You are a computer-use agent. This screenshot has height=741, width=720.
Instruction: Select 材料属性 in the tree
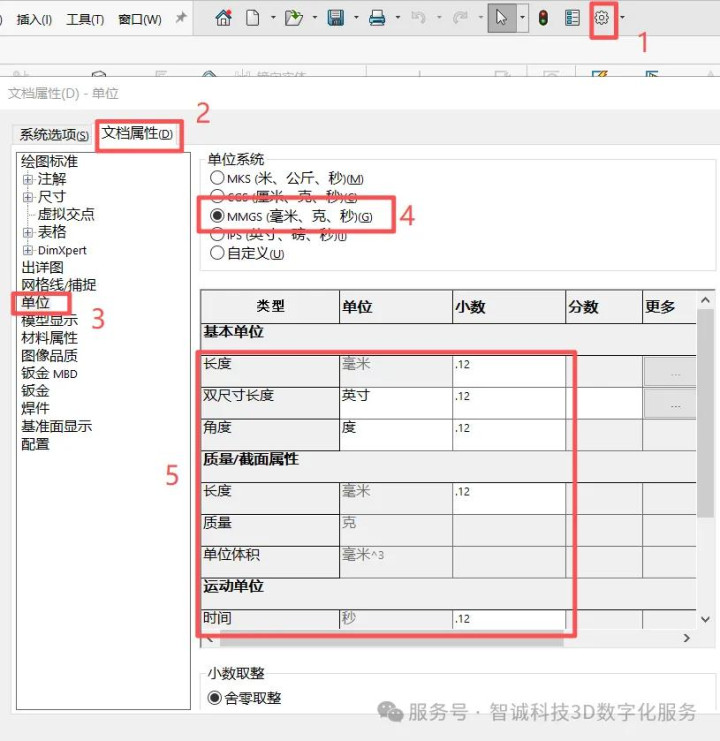pos(49,338)
